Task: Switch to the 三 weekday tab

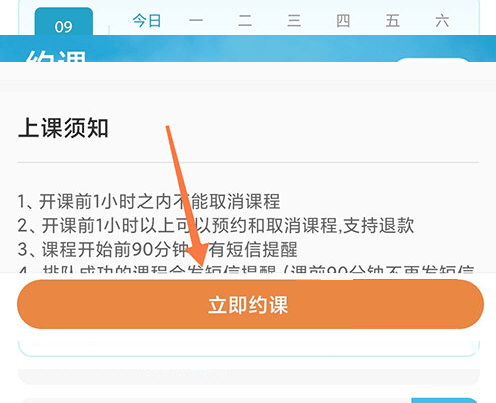Action: pyautogui.click(x=294, y=21)
